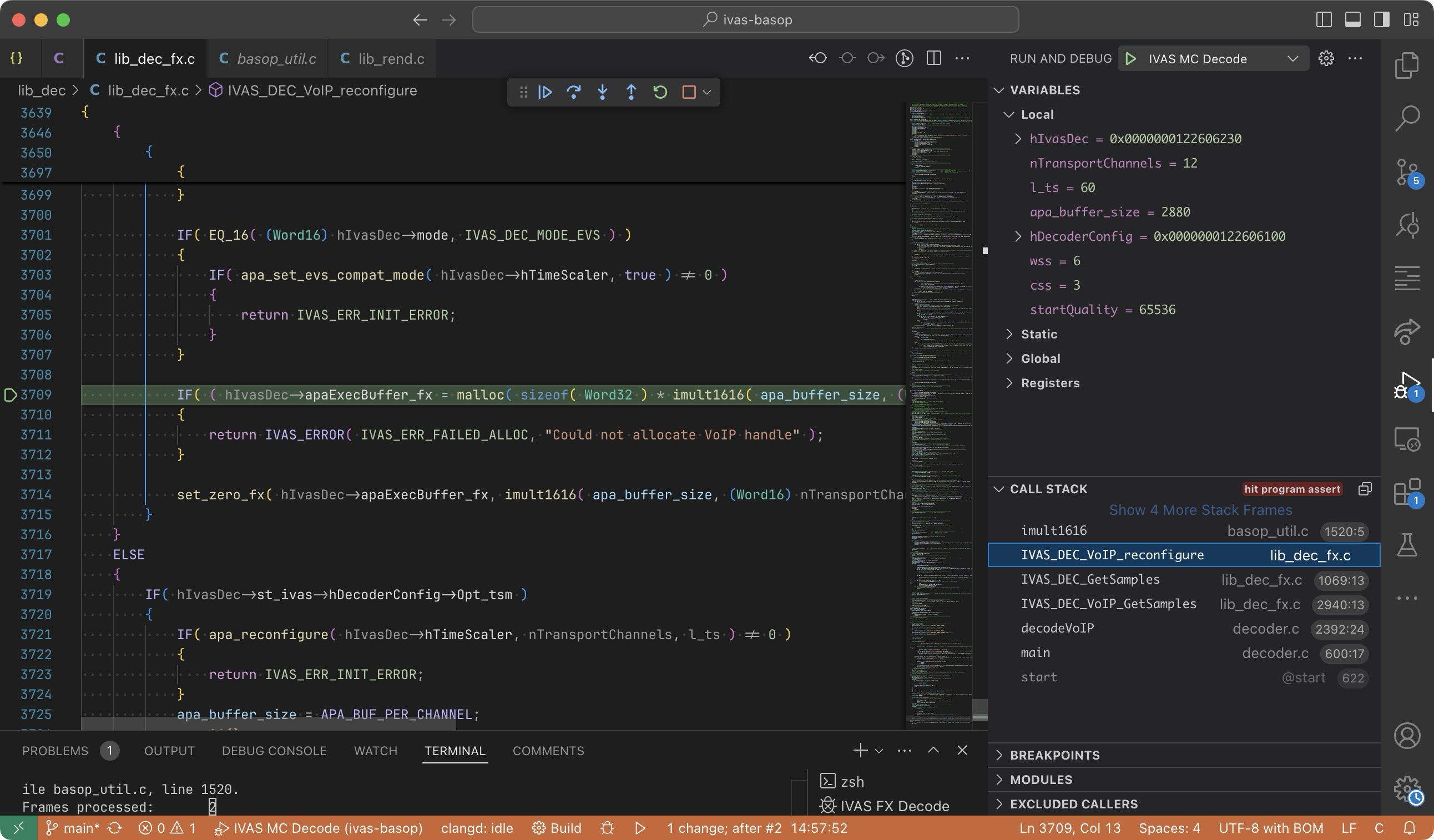This screenshot has height=840, width=1434.
Task: Stop debugging with the red square
Action: tap(689, 92)
